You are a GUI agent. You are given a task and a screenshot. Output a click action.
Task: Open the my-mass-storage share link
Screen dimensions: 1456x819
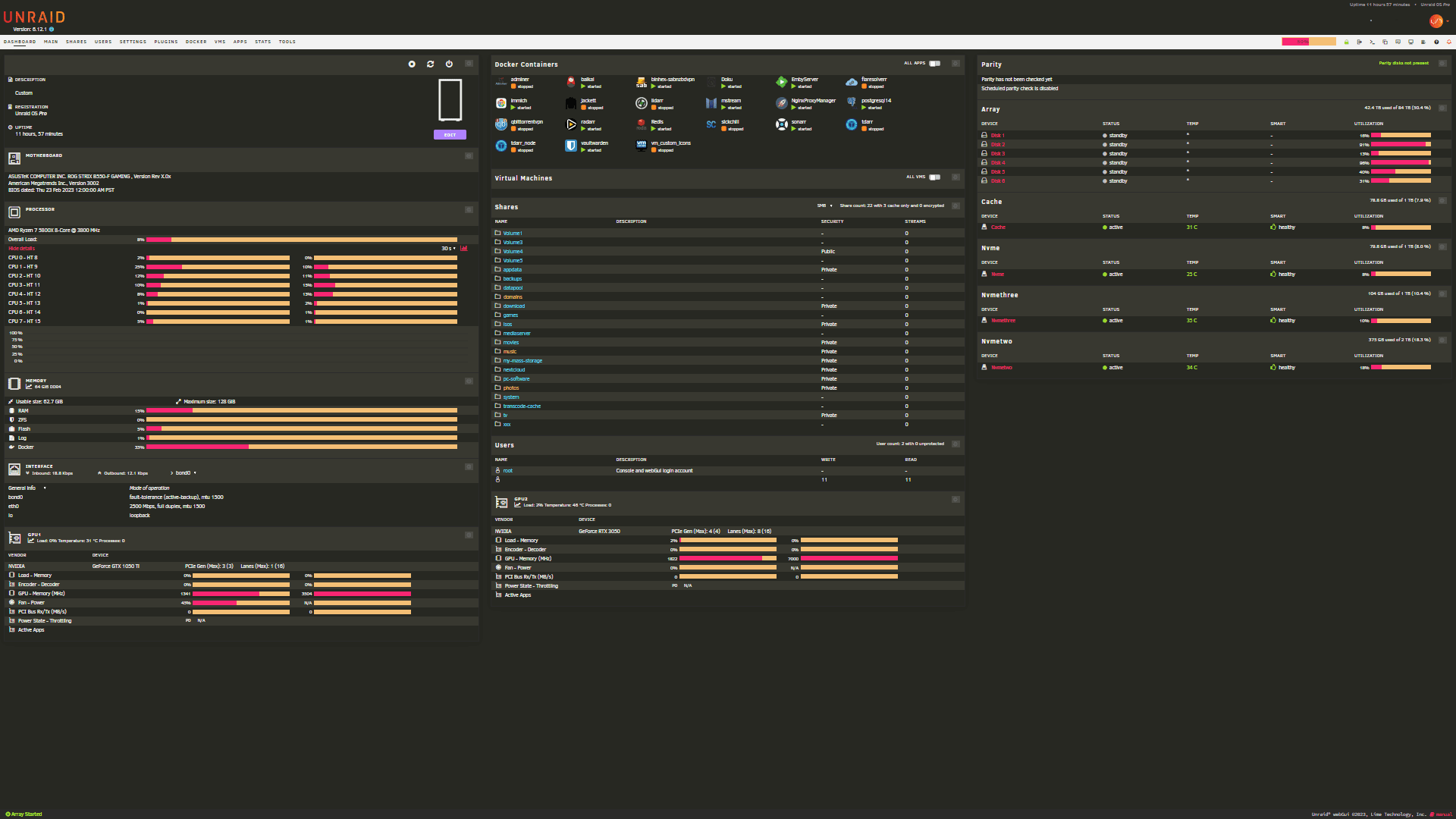pyautogui.click(x=522, y=361)
